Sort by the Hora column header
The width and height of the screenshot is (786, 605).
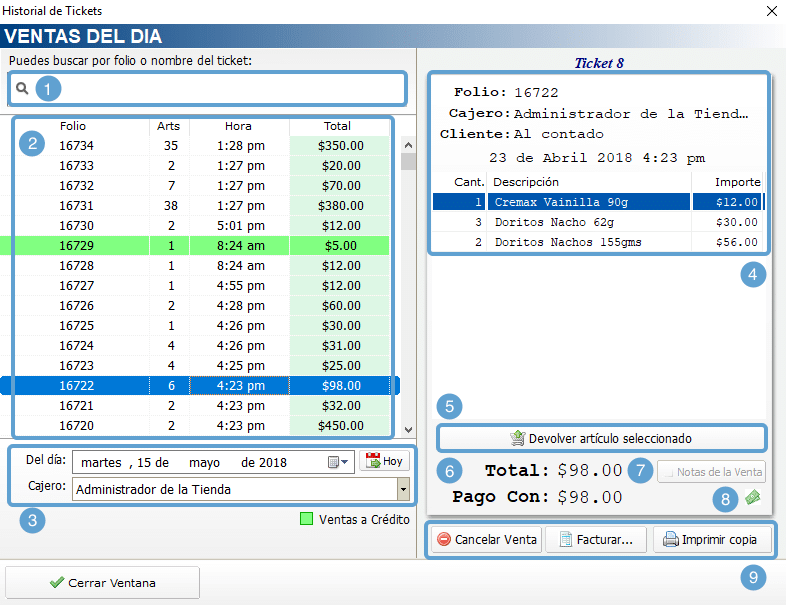tap(238, 127)
